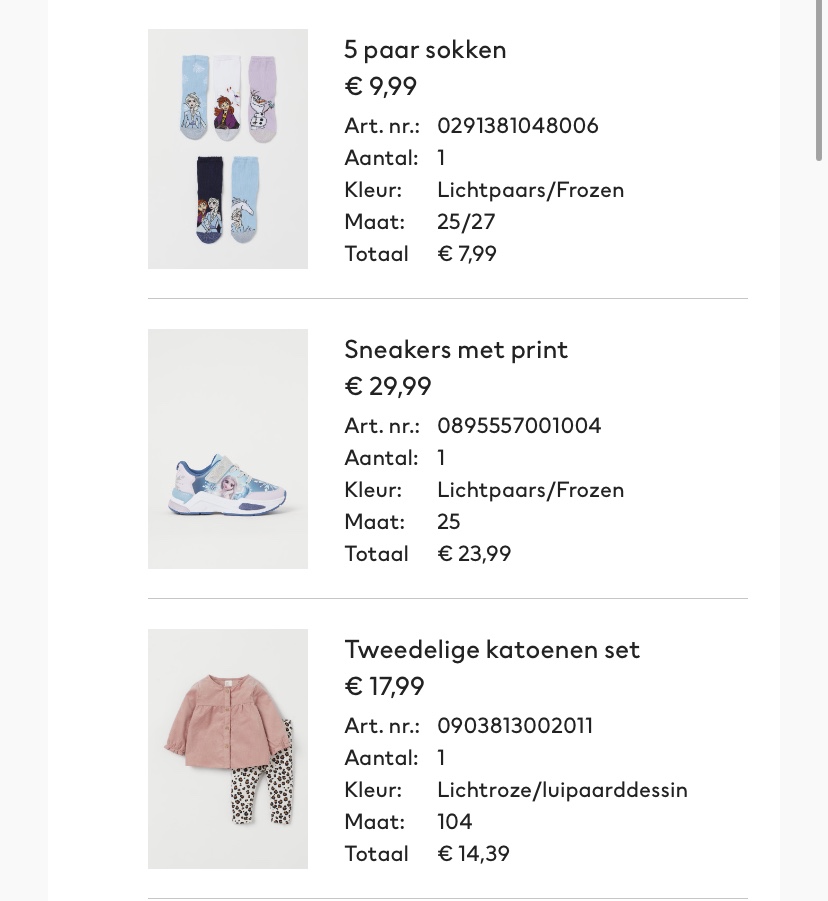Click the sneakers color Lichtpaars/Frozen text

530,490
